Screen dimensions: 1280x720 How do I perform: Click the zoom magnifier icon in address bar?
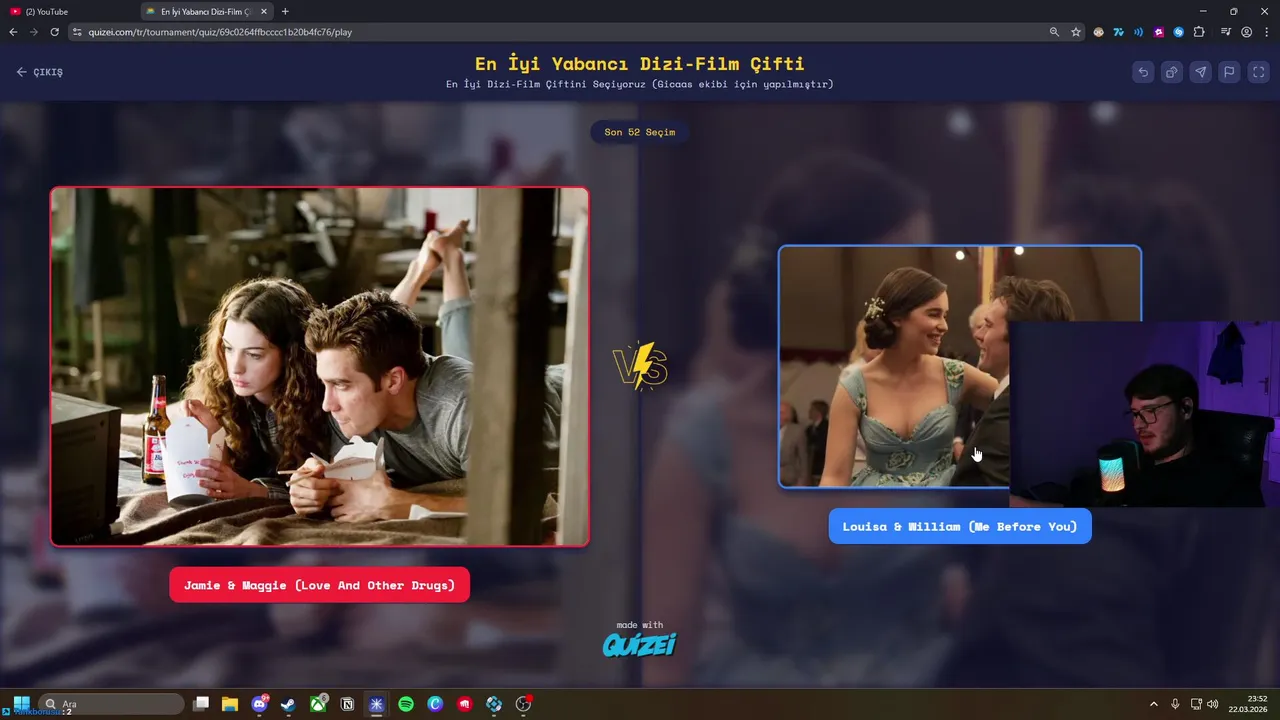[1054, 32]
